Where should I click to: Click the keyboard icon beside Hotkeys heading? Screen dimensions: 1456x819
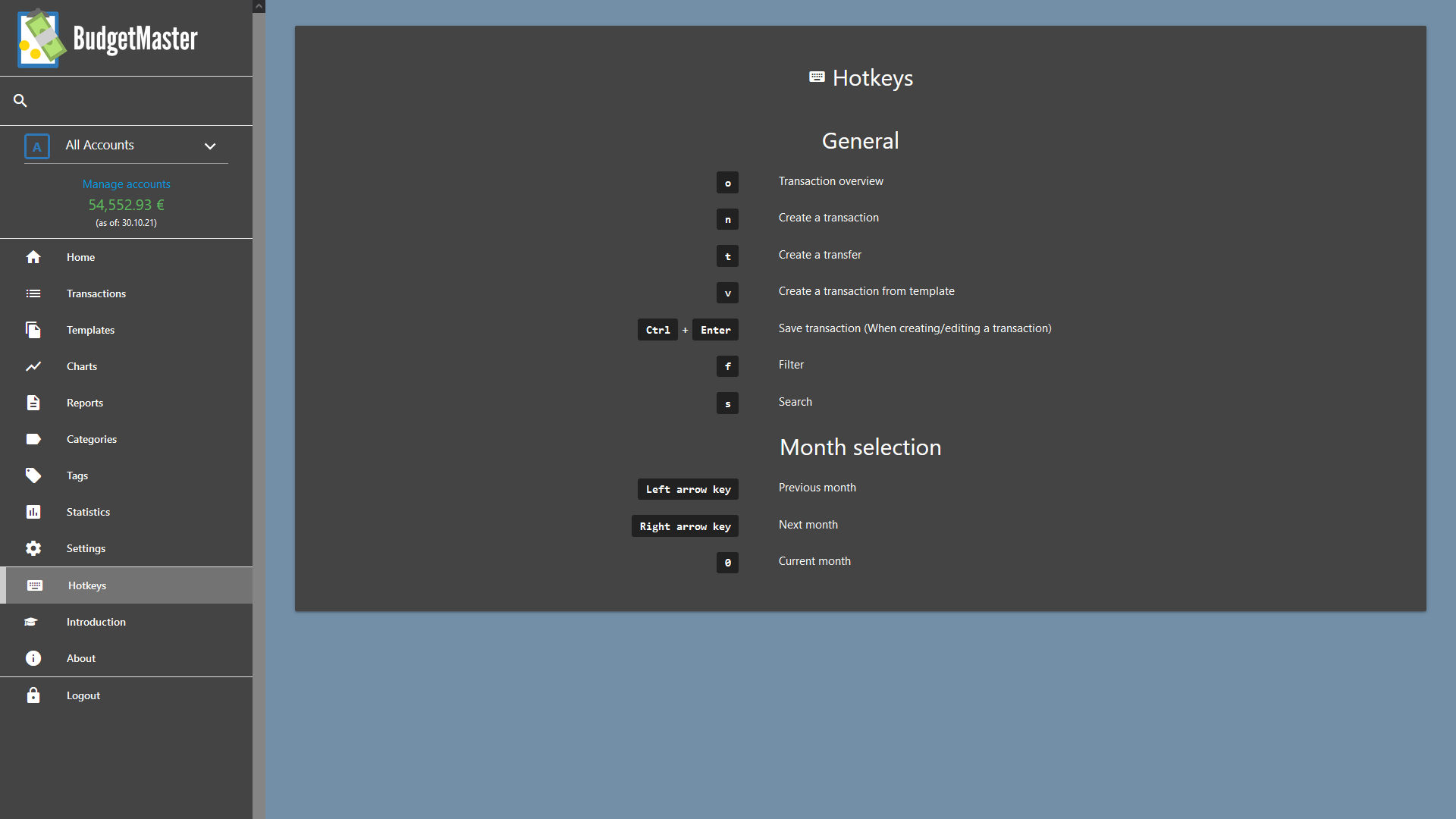pyautogui.click(x=817, y=77)
